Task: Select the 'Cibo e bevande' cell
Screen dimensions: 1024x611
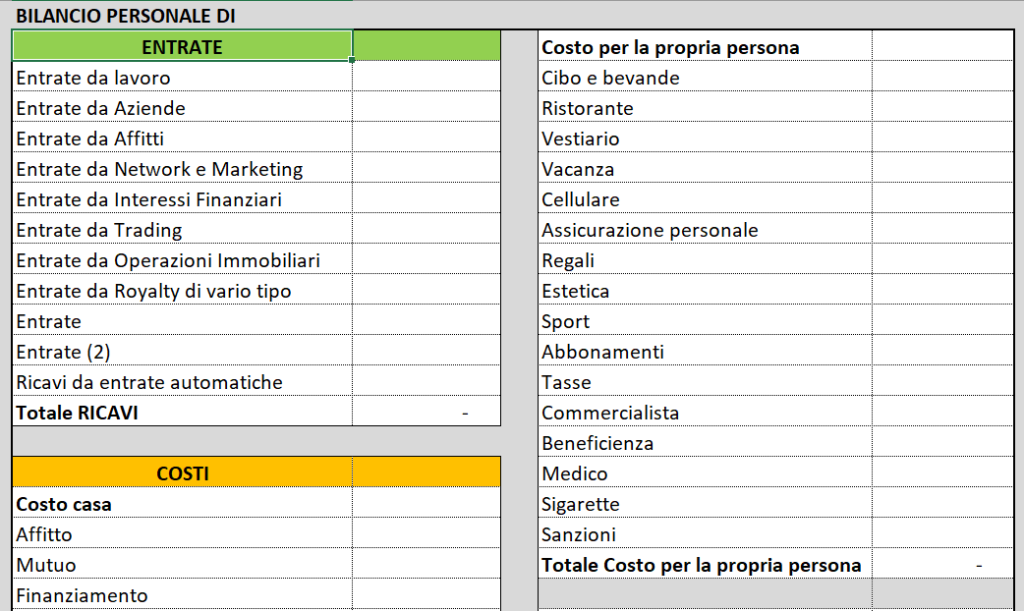Action: [704, 78]
